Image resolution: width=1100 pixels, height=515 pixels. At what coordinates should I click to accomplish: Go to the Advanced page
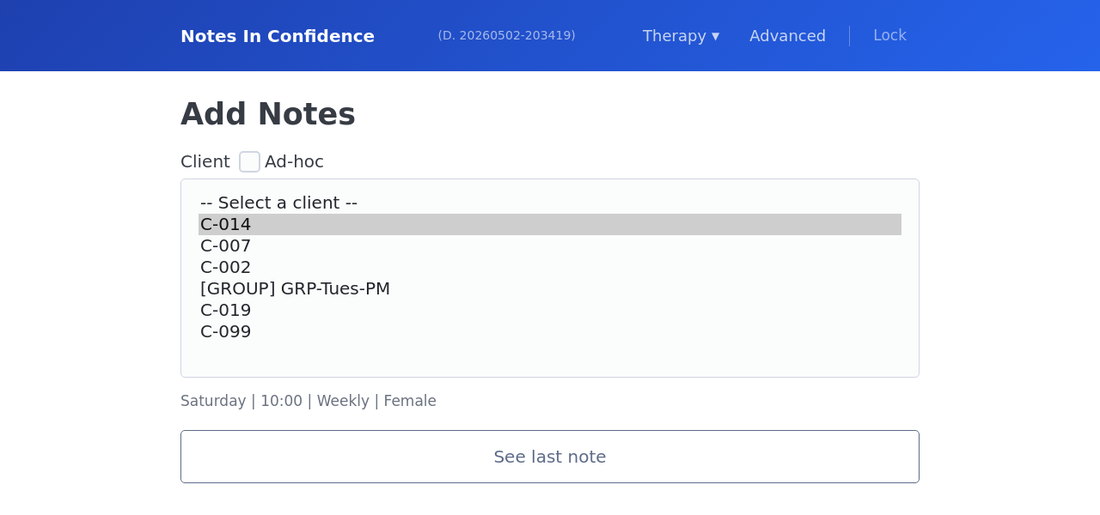[x=787, y=36]
